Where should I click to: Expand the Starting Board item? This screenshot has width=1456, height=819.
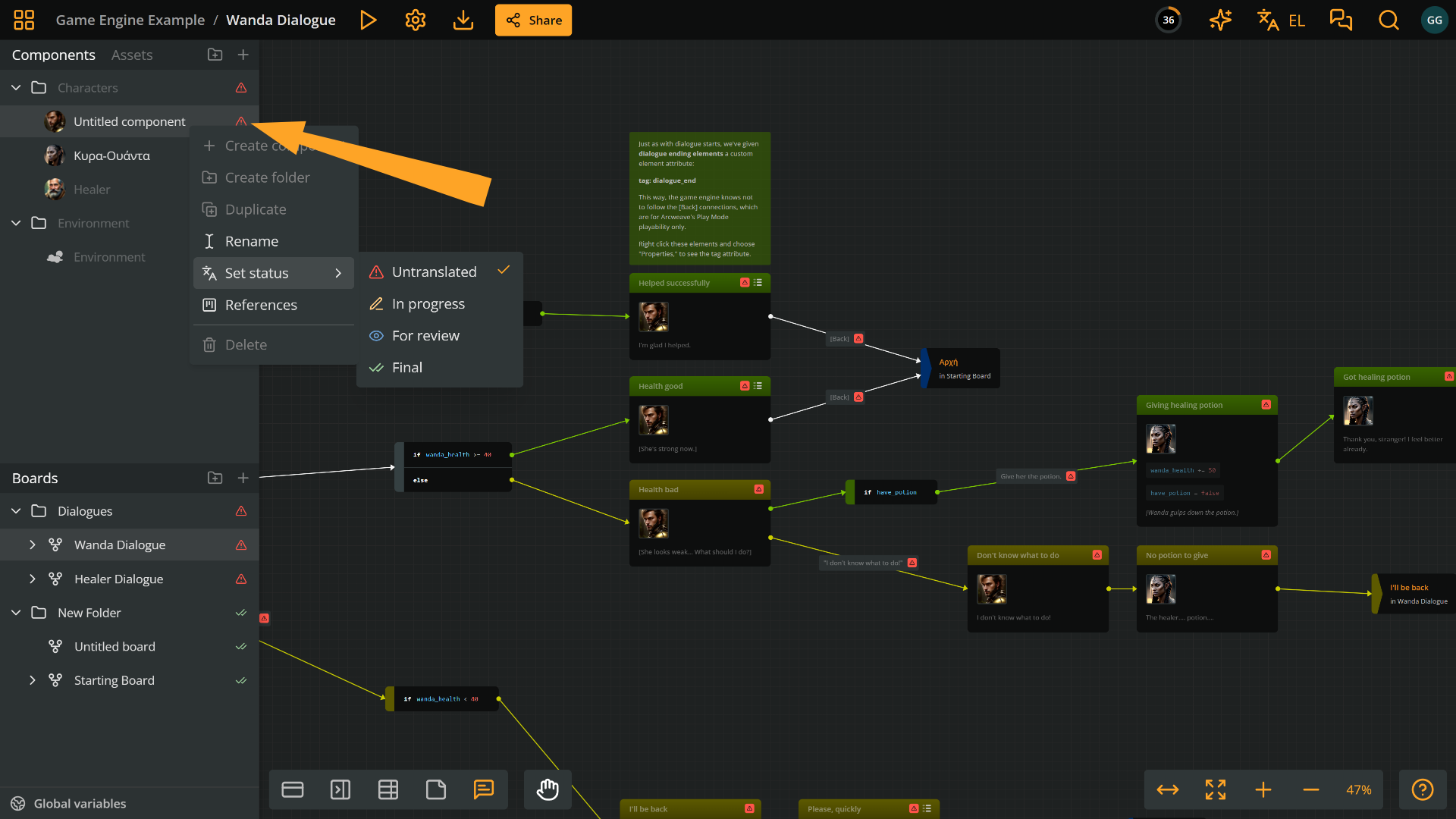[x=32, y=680]
